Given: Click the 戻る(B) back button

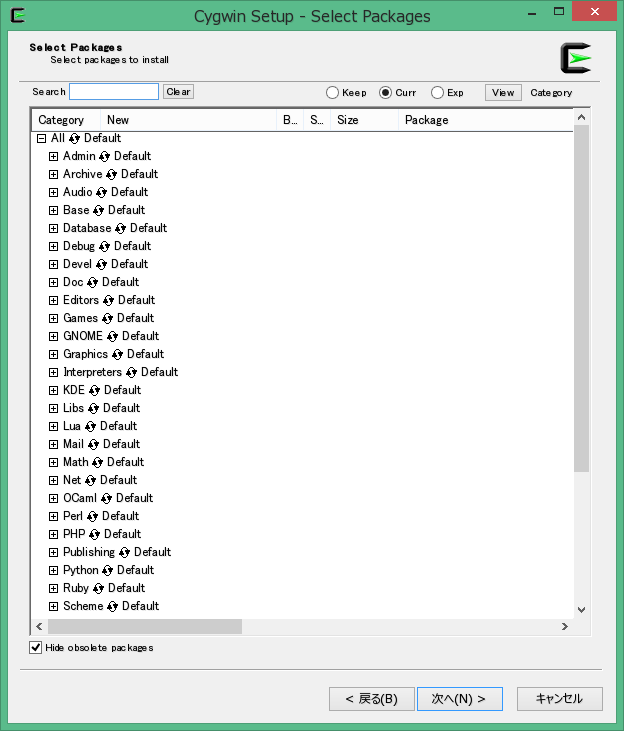Looking at the screenshot, I should pyautogui.click(x=371, y=699).
